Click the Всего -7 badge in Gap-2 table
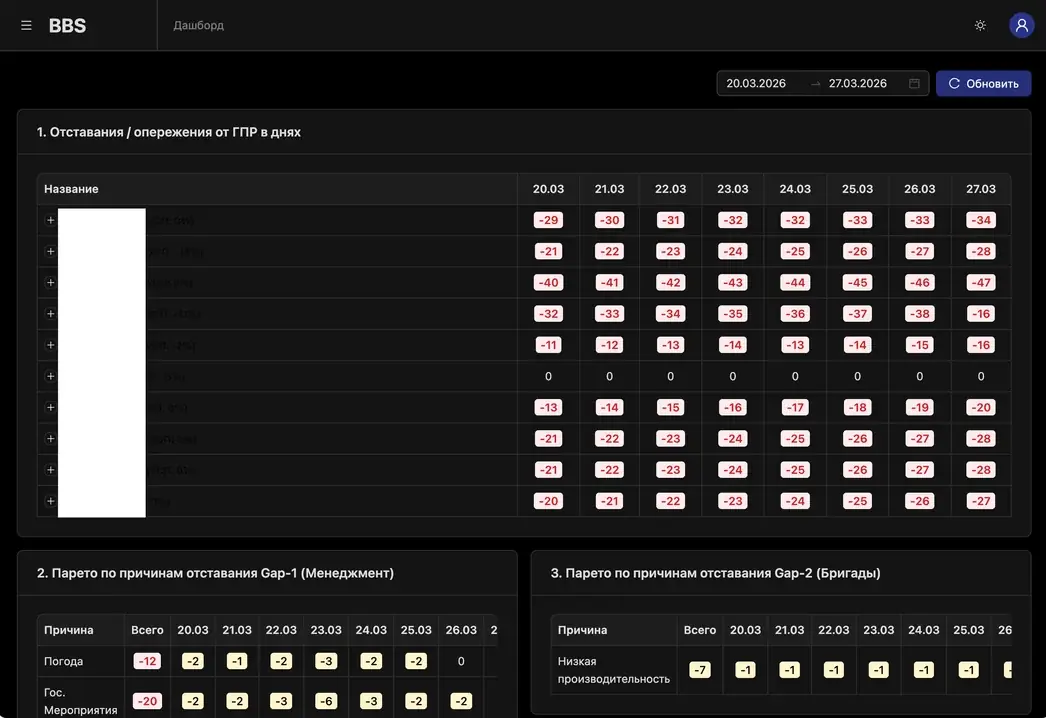Viewport: 1046px width, 718px height. 699,669
